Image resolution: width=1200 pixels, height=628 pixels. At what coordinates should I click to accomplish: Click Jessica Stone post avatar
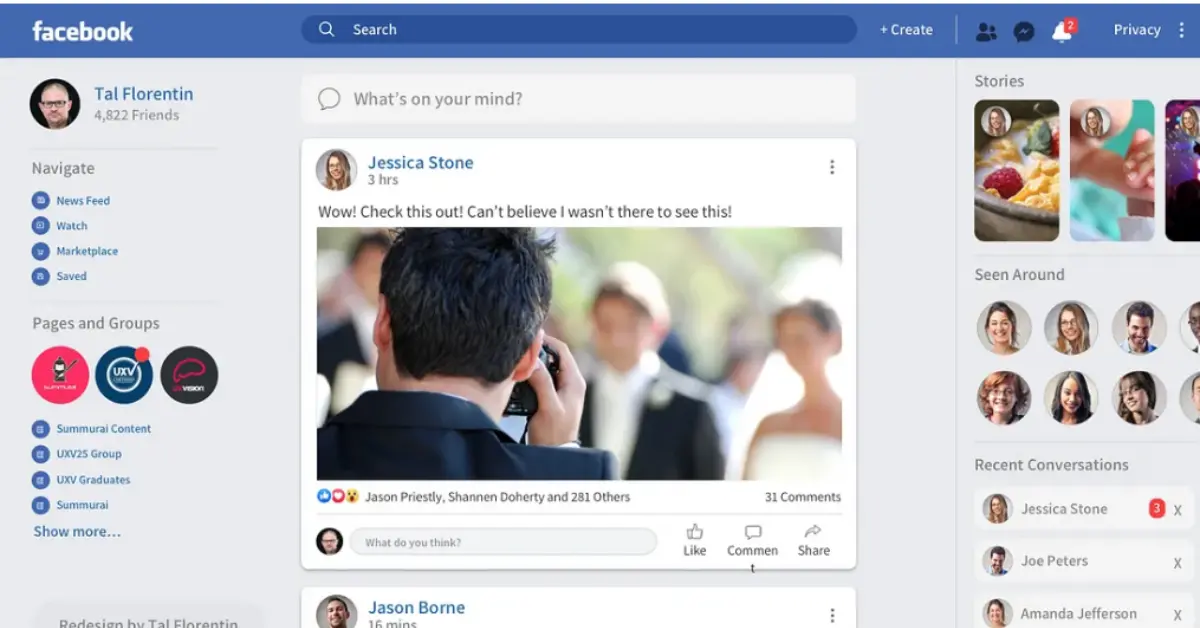tap(336, 170)
